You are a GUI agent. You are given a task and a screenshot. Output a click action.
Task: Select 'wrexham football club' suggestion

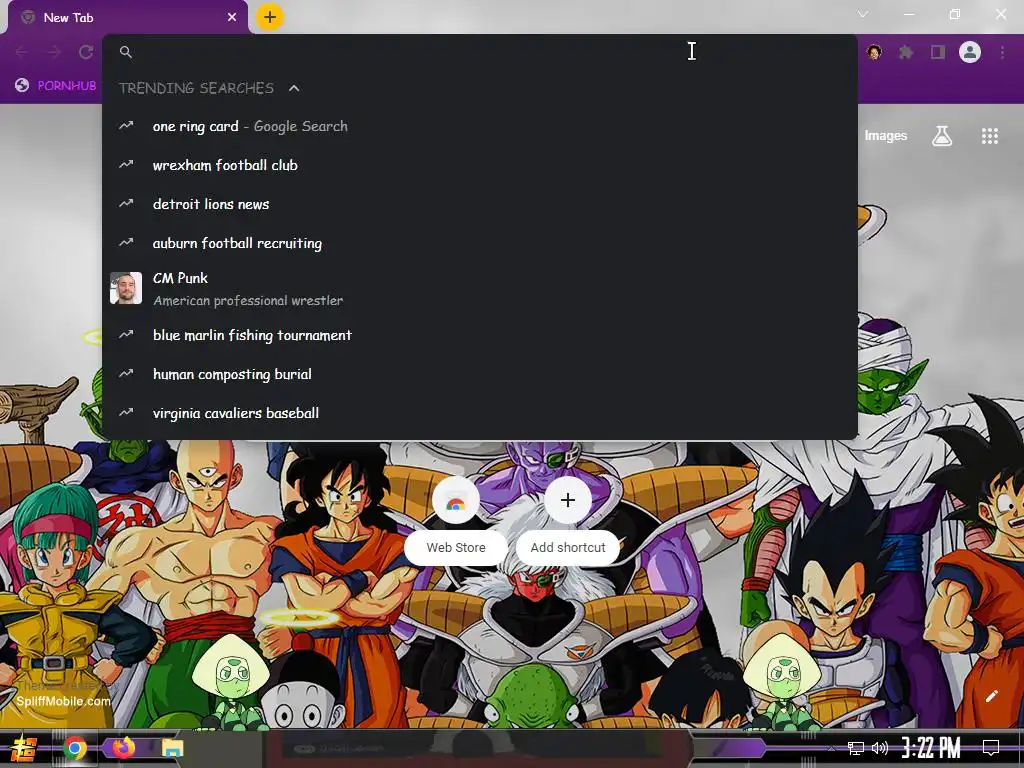479,165
